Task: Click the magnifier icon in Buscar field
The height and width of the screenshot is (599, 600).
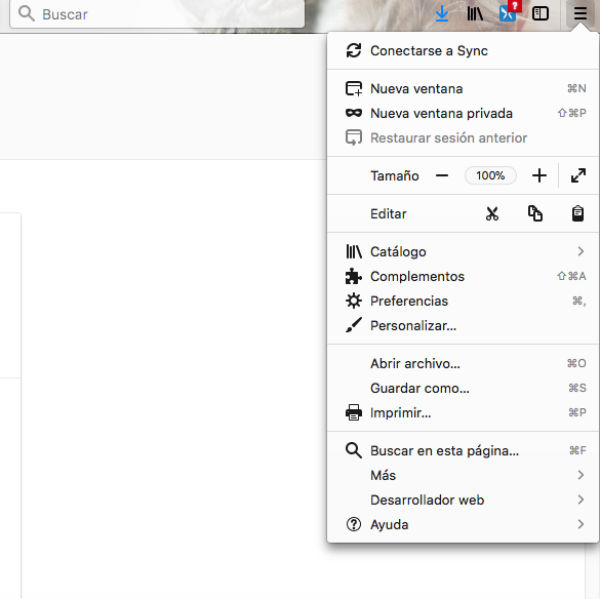Action: [26, 14]
